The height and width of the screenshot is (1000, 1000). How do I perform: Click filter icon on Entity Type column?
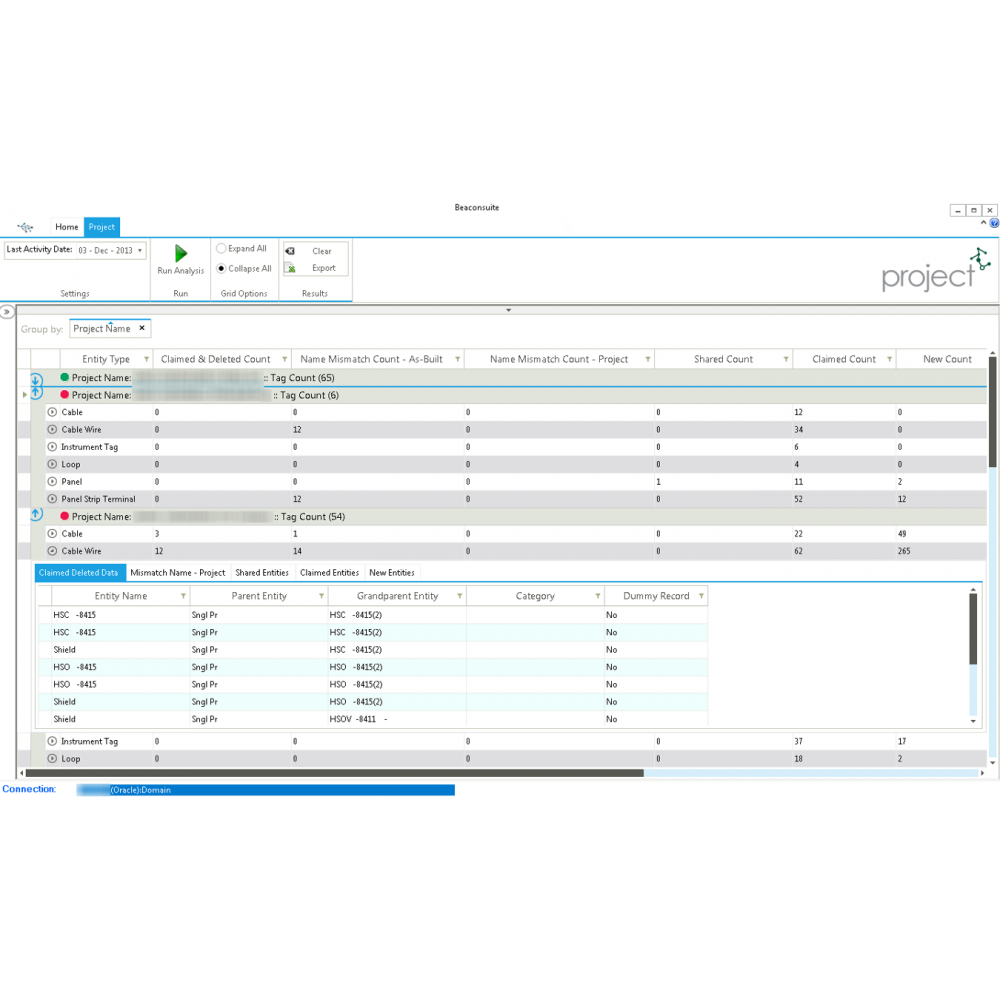coord(146,359)
